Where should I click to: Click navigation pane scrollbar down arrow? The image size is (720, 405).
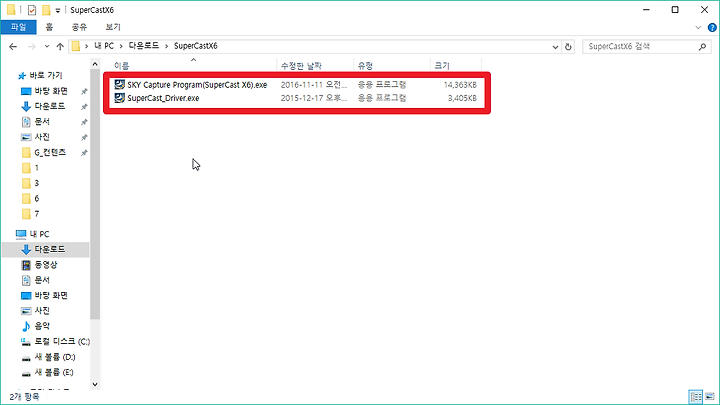click(95, 385)
